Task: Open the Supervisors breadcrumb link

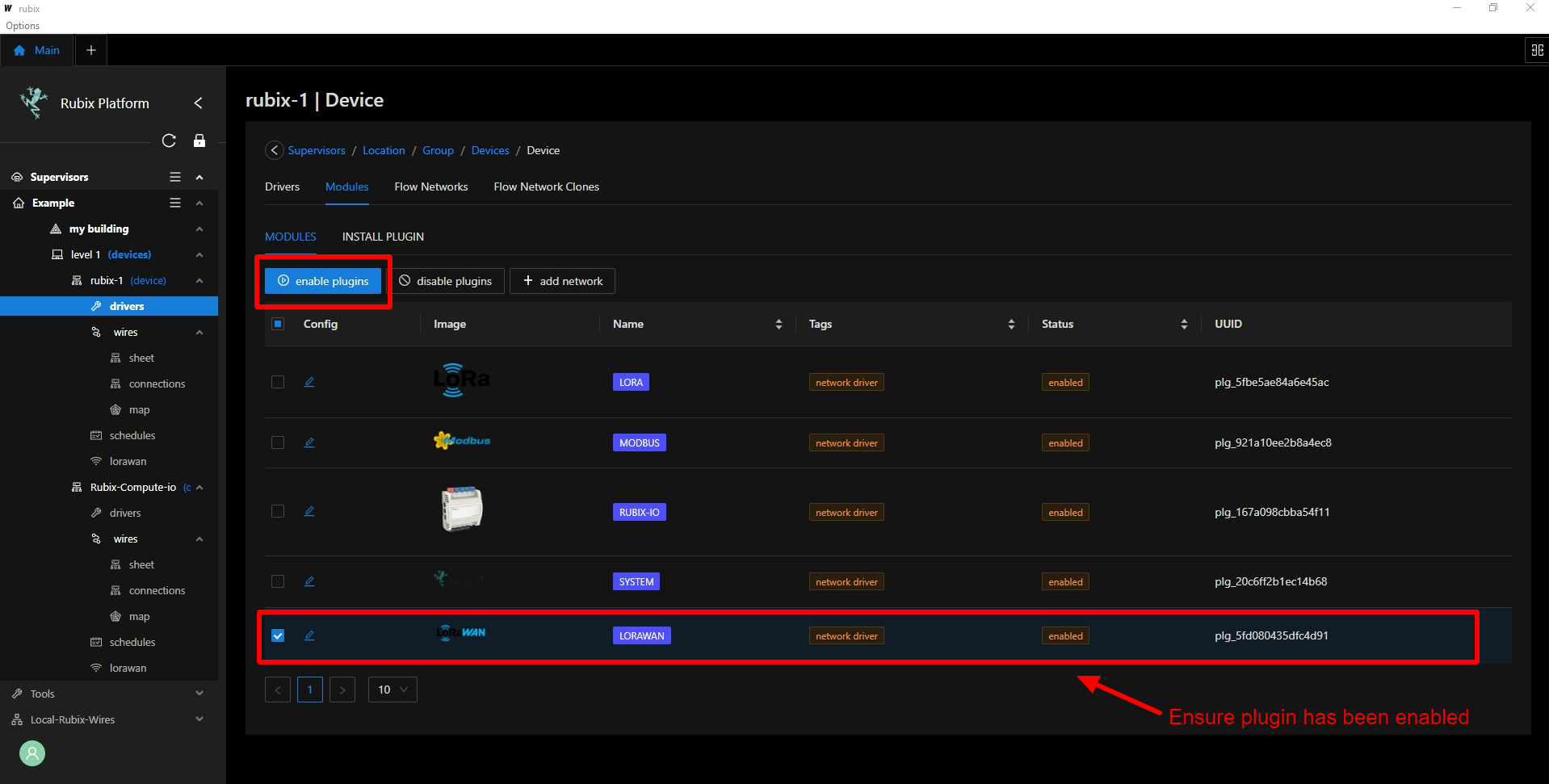Action: pos(317,150)
